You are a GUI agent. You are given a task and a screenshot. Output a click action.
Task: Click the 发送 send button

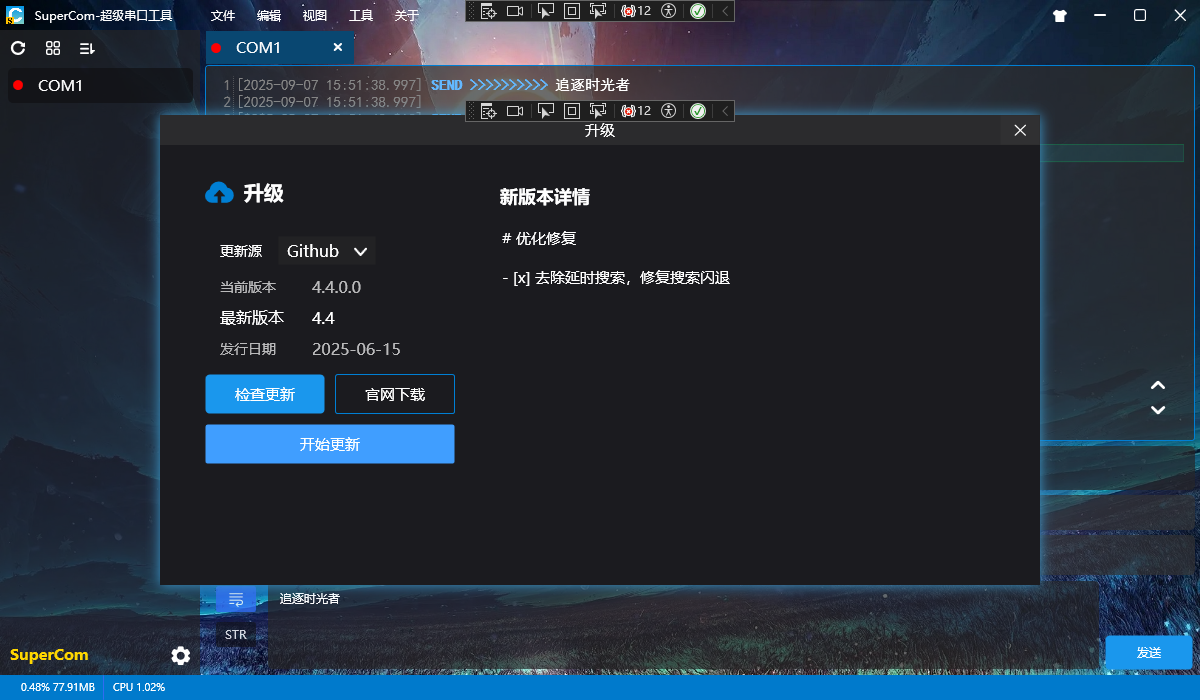point(1149,652)
